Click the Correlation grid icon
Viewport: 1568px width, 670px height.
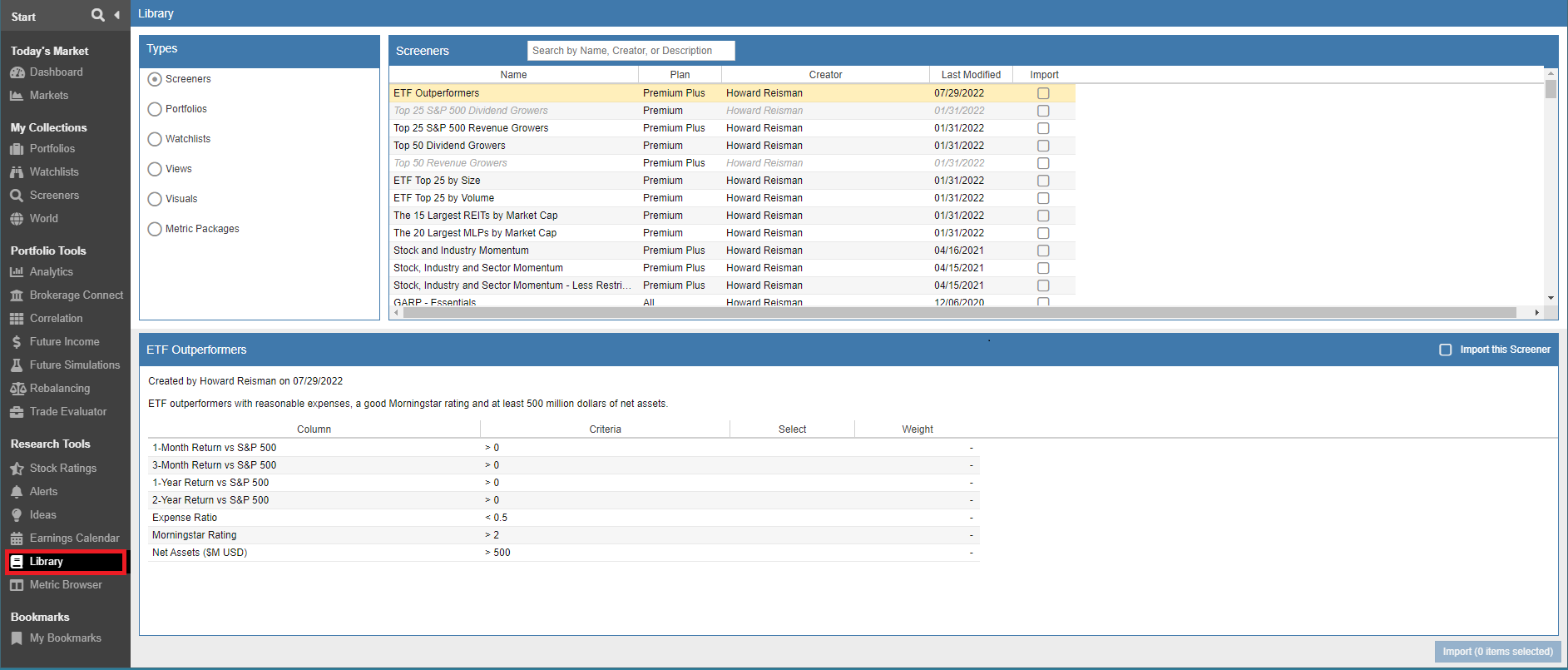tap(17, 319)
